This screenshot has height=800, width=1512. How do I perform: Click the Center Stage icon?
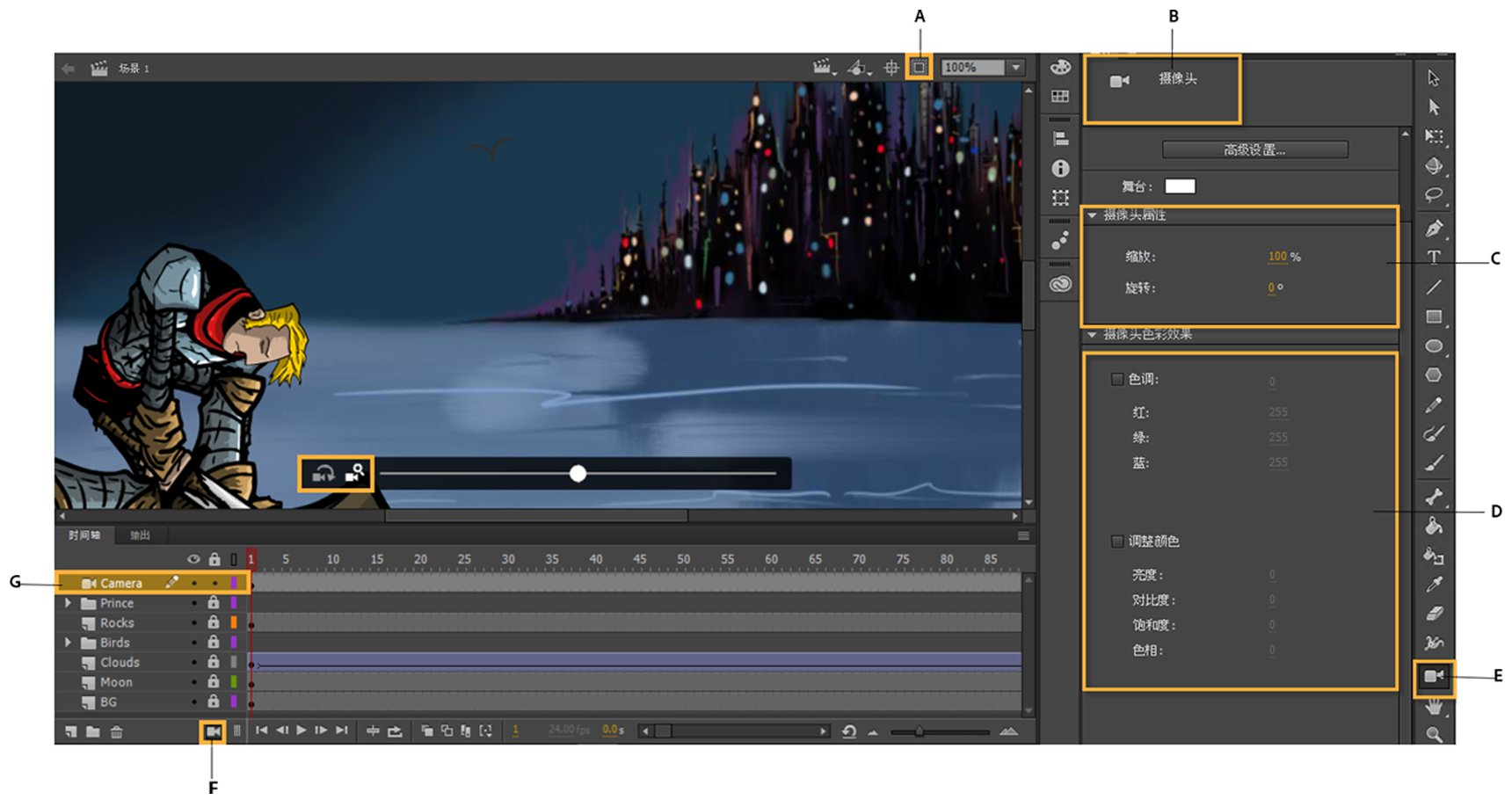tap(891, 67)
